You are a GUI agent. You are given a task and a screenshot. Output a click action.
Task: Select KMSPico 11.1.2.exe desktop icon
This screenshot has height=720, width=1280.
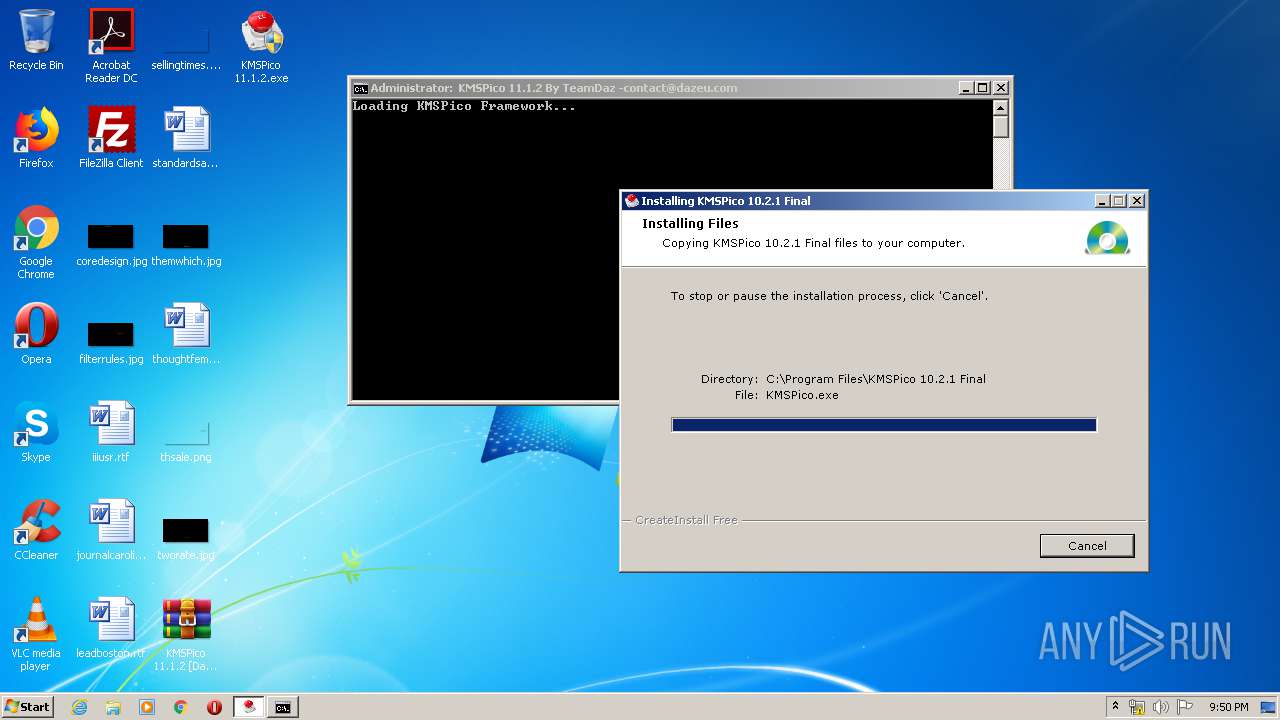point(261,45)
